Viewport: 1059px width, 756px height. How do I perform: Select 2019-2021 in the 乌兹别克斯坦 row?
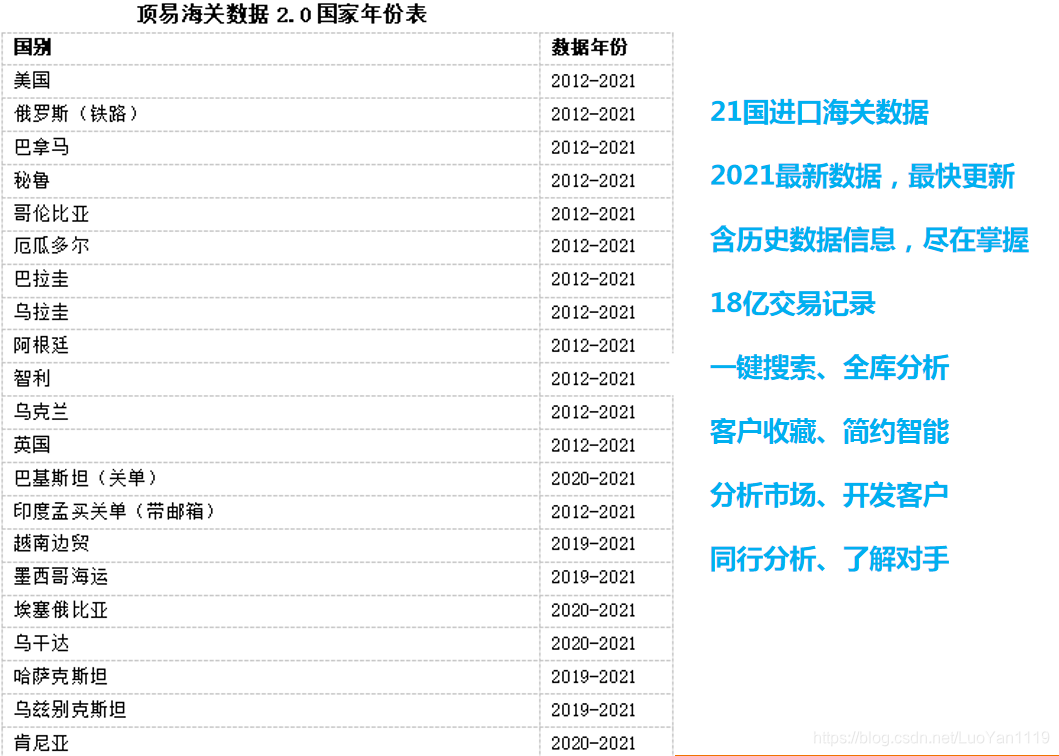(593, 710)
